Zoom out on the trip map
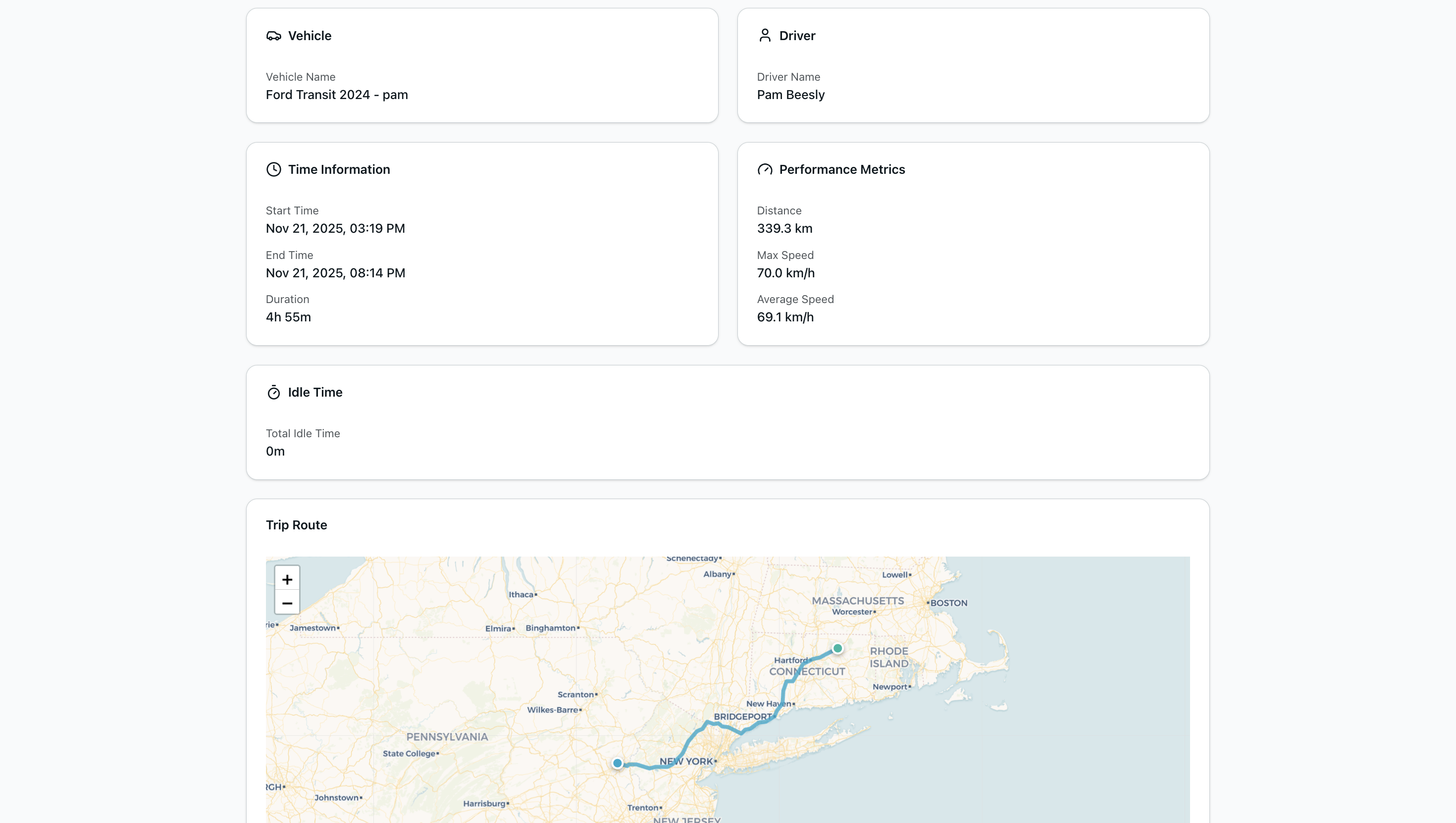This screenshot has width=1456, height=823. point(287,603)
